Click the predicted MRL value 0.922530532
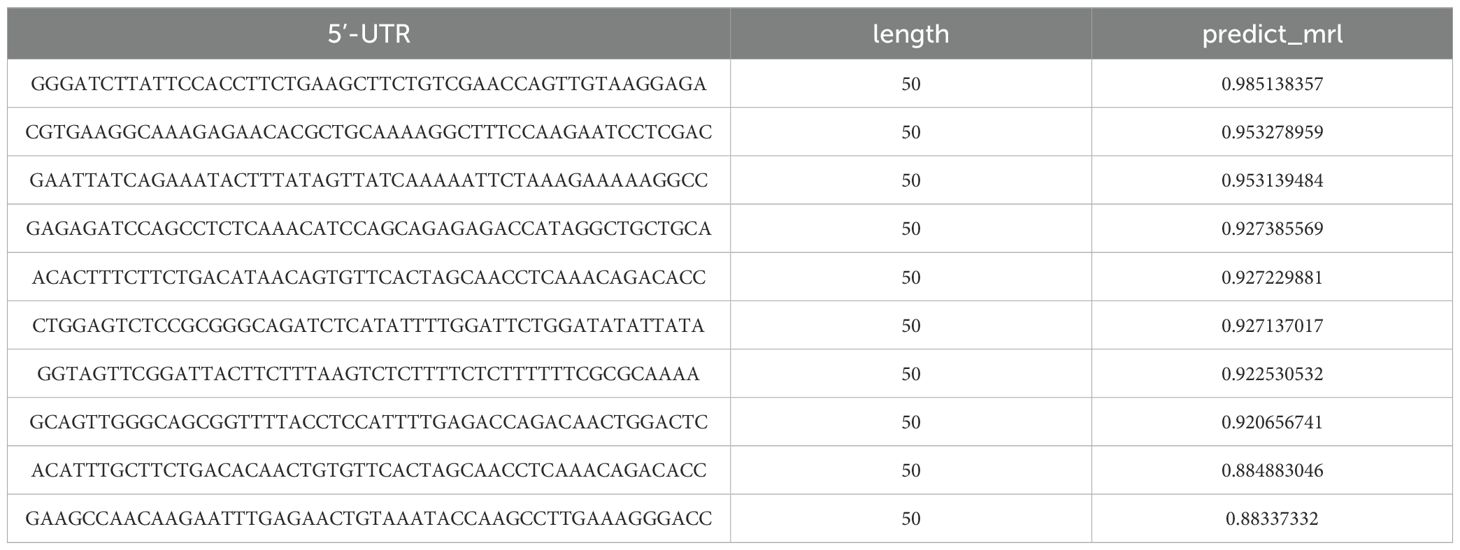Image resolution: width=1460 pixels, height=550 pixels. [1272, 374]
